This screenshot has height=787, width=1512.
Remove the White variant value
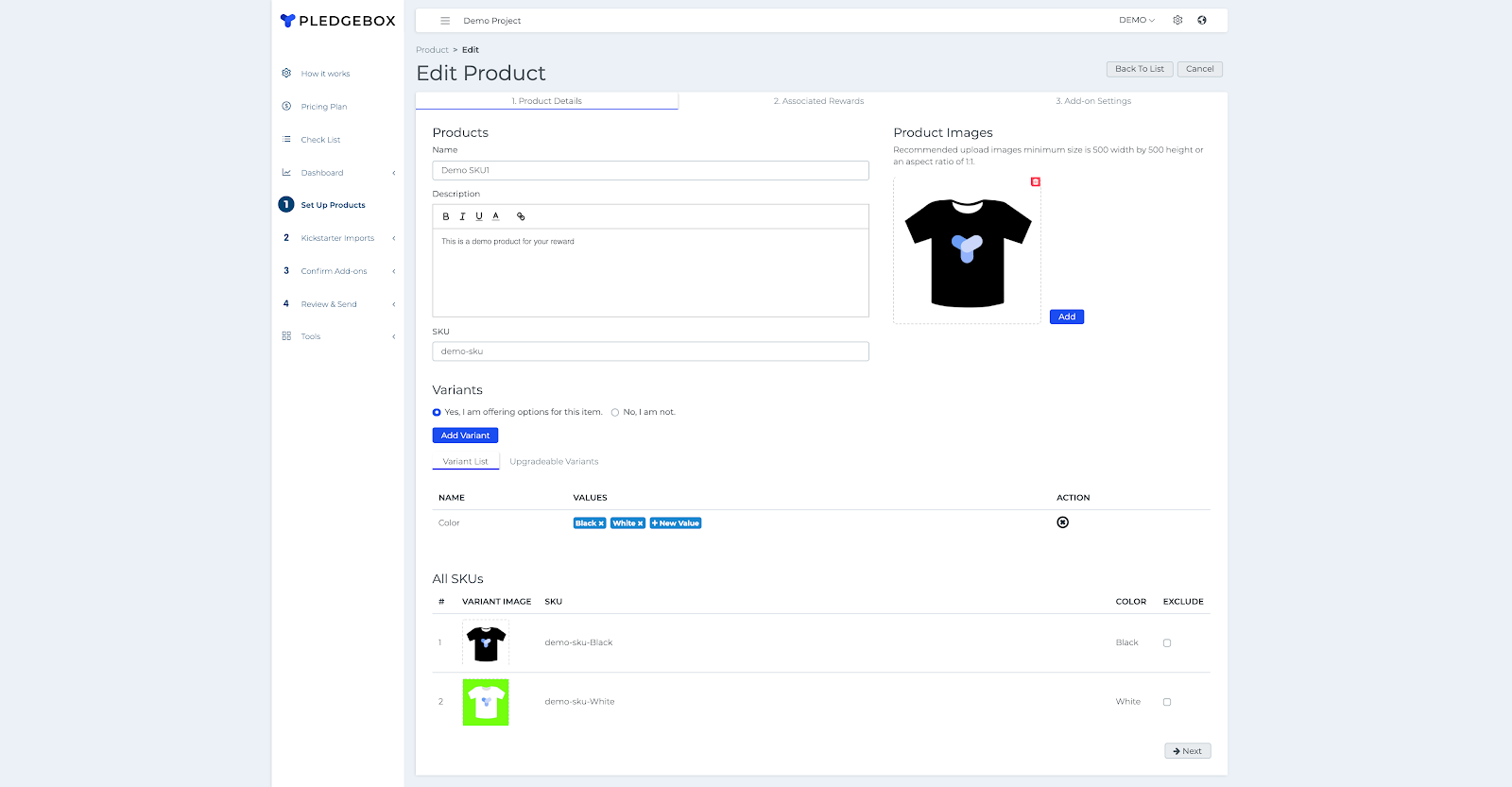640,523
